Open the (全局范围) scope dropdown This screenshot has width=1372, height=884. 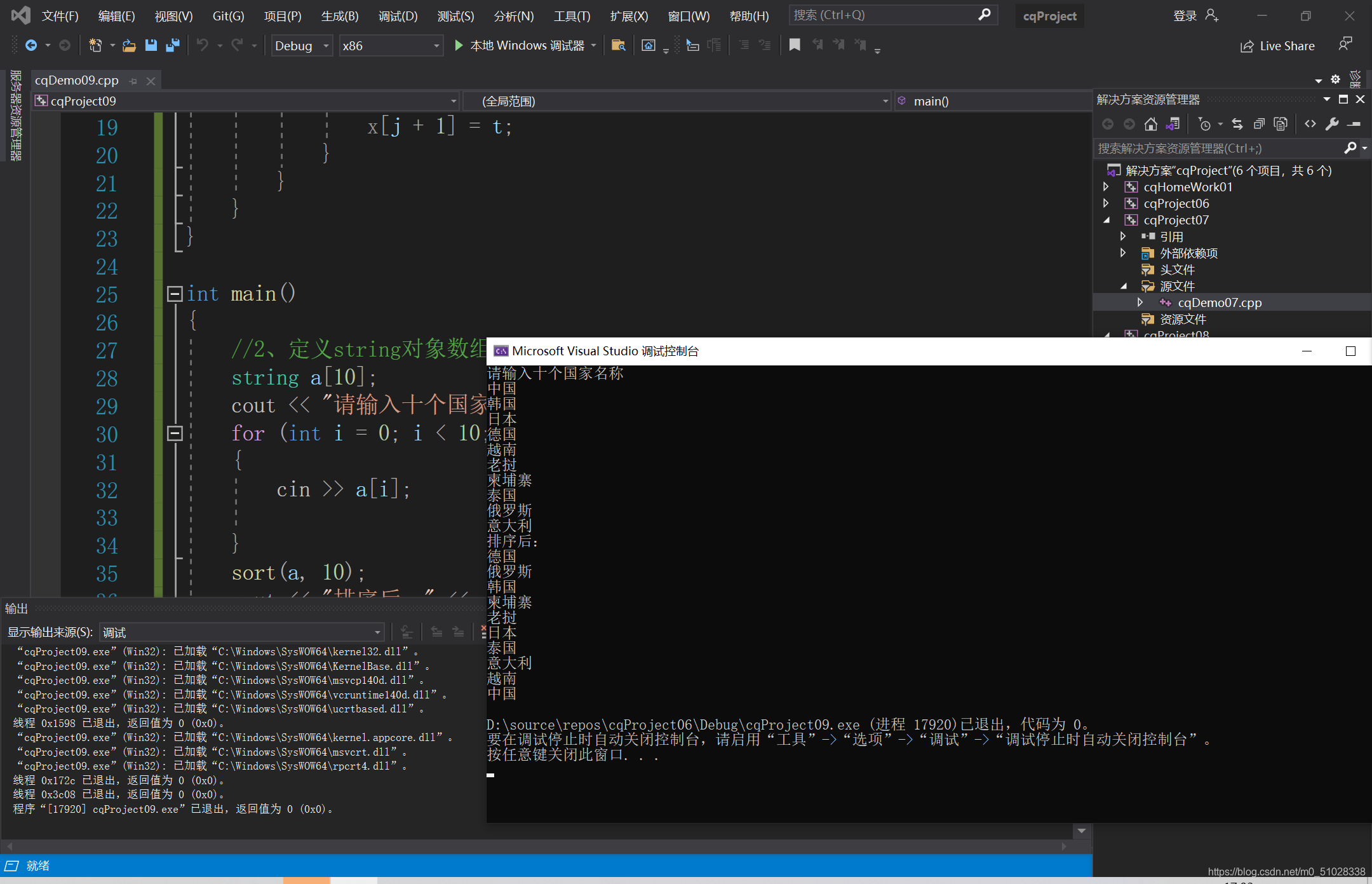(x=677, y=101)
